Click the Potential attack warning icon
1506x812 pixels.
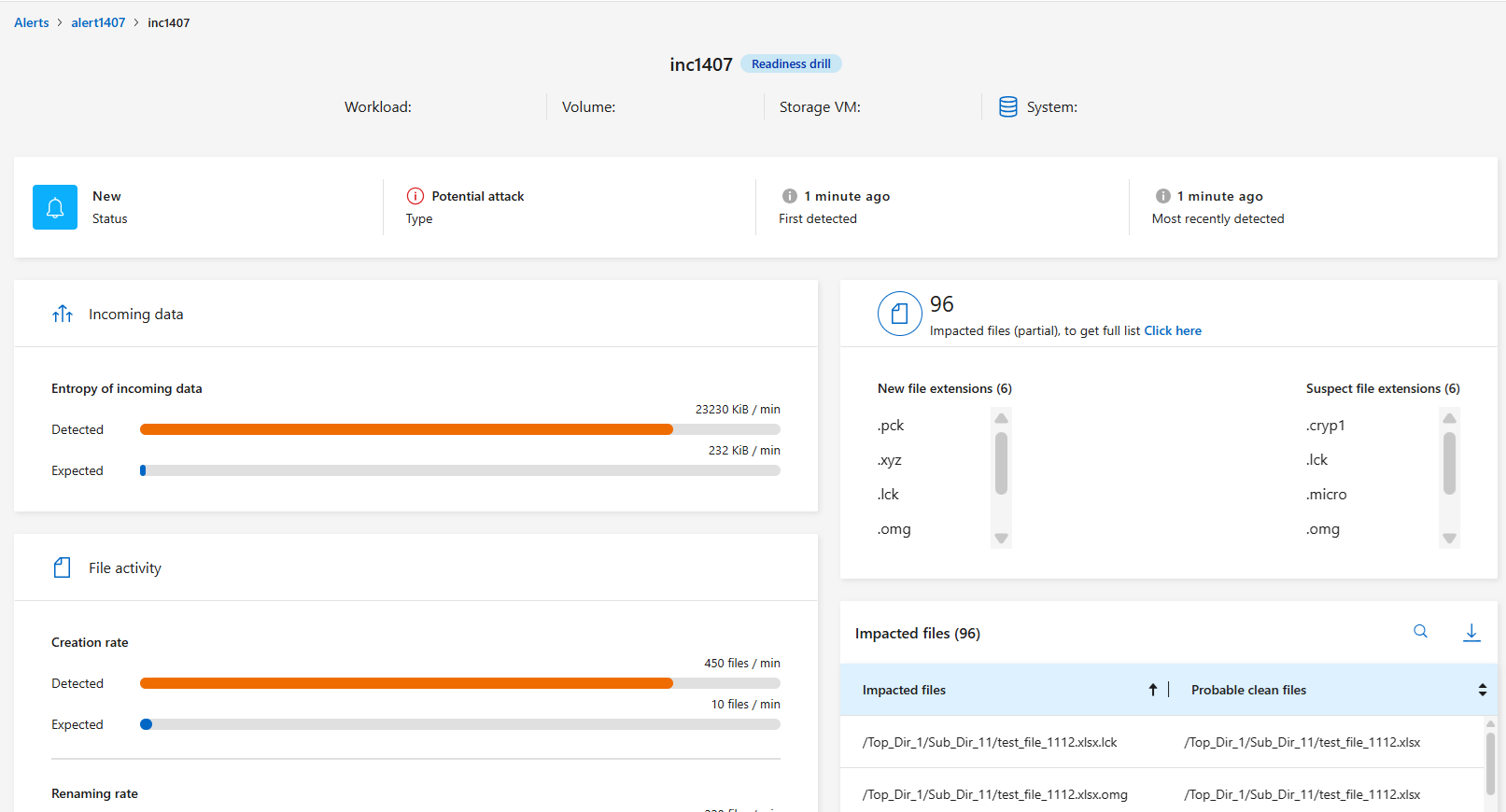point(415,196)
